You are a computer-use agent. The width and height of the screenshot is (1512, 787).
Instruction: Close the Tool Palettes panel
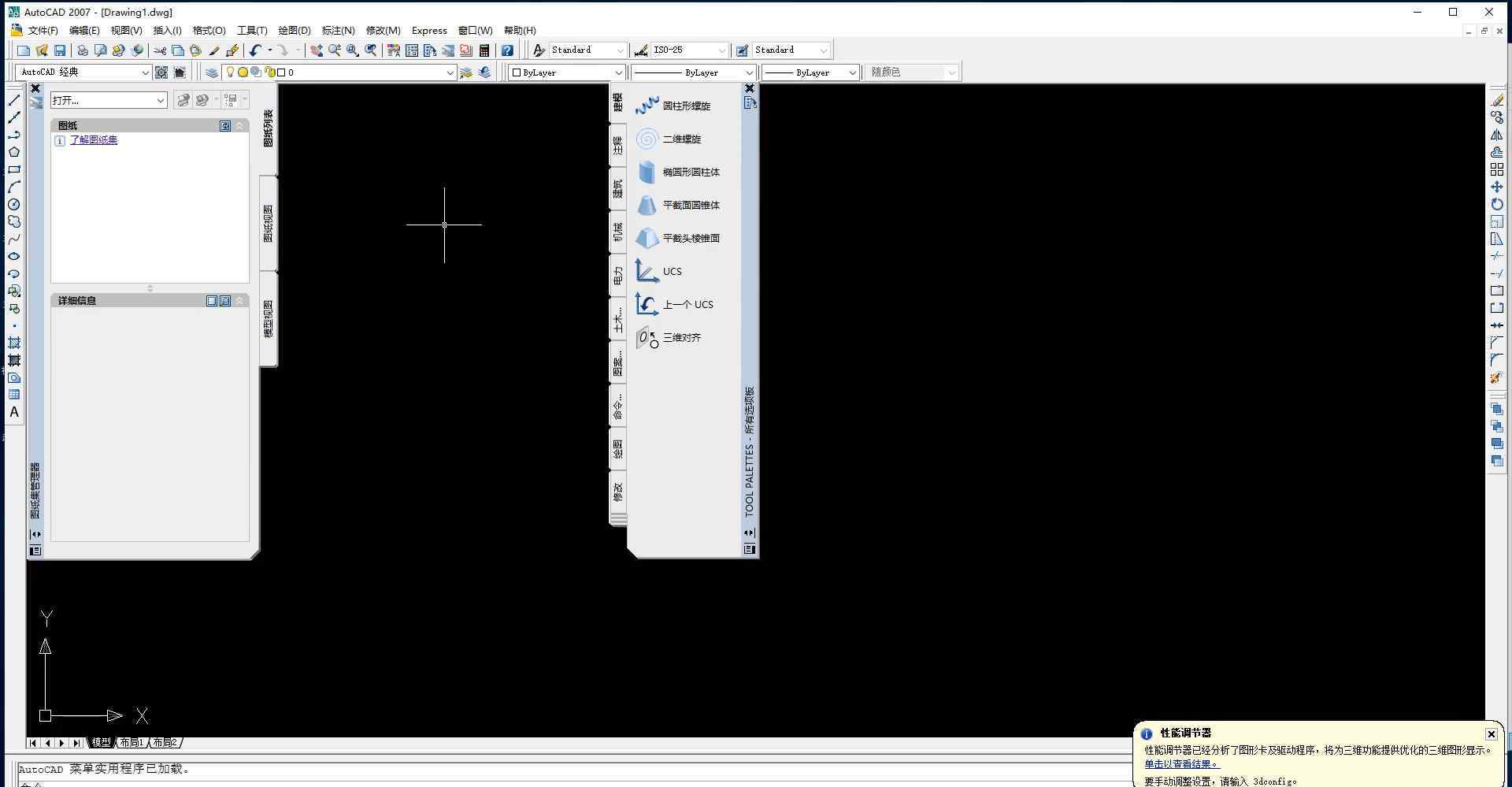[750, 88]
